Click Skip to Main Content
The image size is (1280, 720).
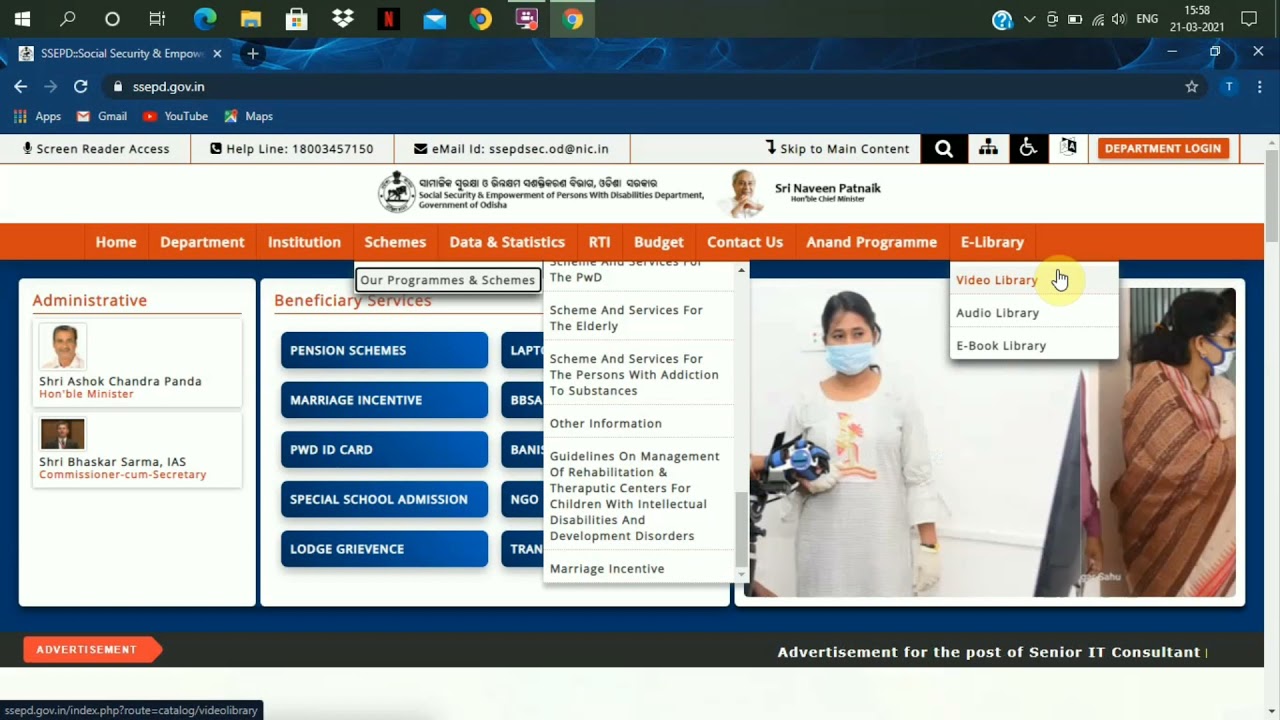pyautogui.click(x=837, y=149)
